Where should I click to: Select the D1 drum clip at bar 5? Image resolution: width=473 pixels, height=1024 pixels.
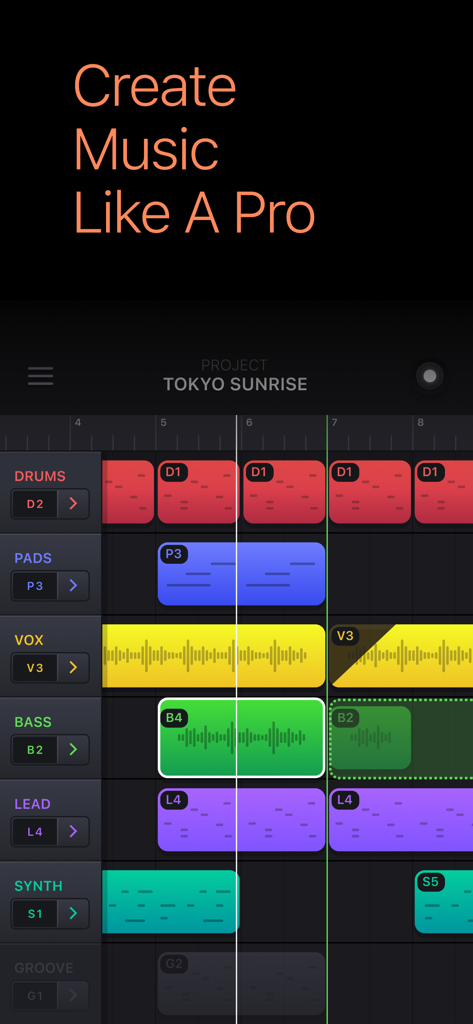point(199,492)
